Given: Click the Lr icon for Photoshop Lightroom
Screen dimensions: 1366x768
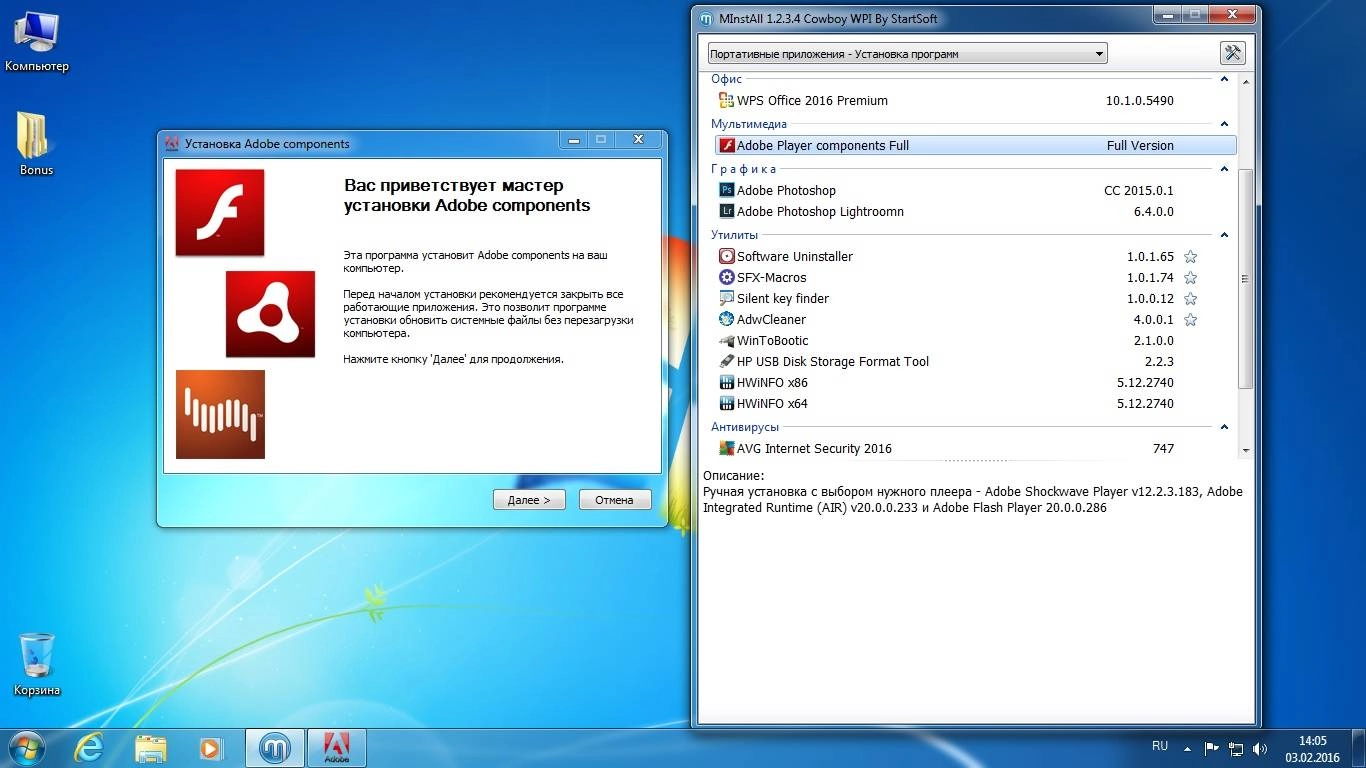Looking at the screenshot, I should point(727,211).
